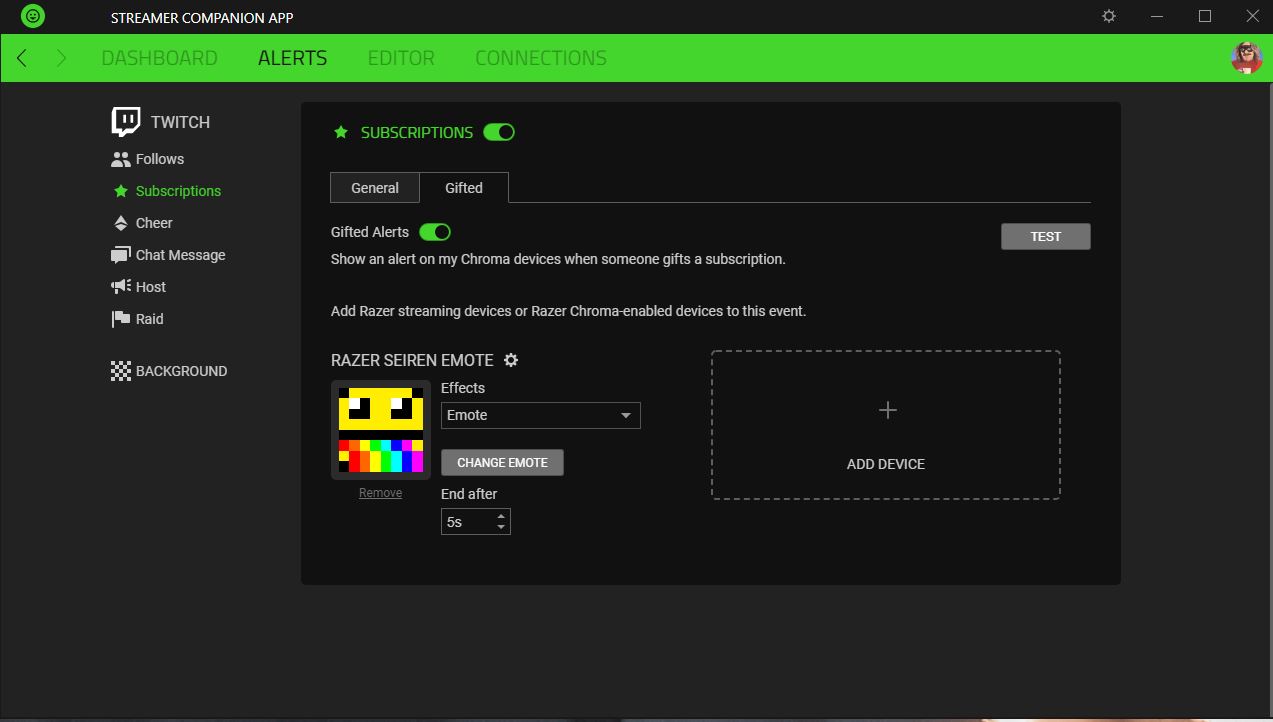1273x722 pixels.
Task: Minimize the Streamer Companion App window
Action: pyautogui.click(x=1157, y=17)
